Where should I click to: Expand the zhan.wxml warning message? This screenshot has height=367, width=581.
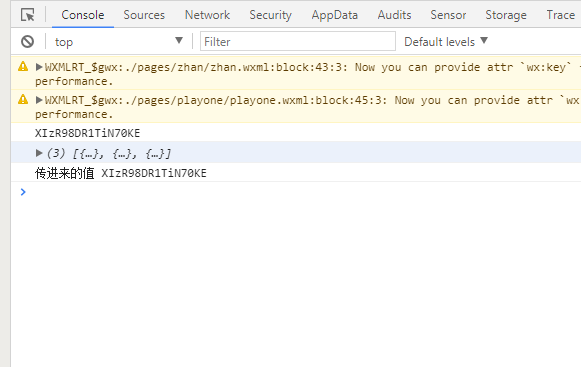click(x=39, y=67)
